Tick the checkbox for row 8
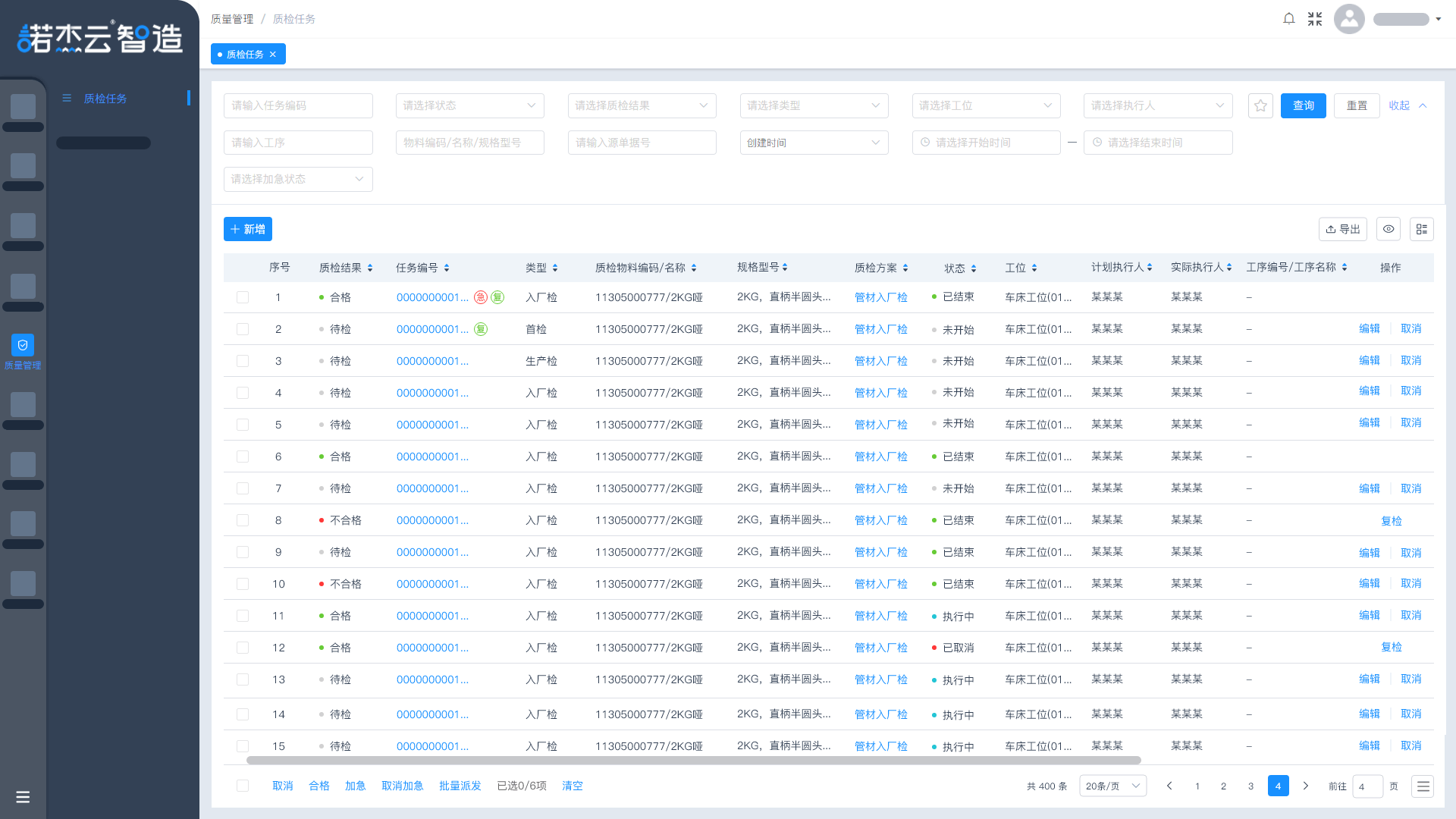This screenshot has height=819, width=1456. [243, 520]
